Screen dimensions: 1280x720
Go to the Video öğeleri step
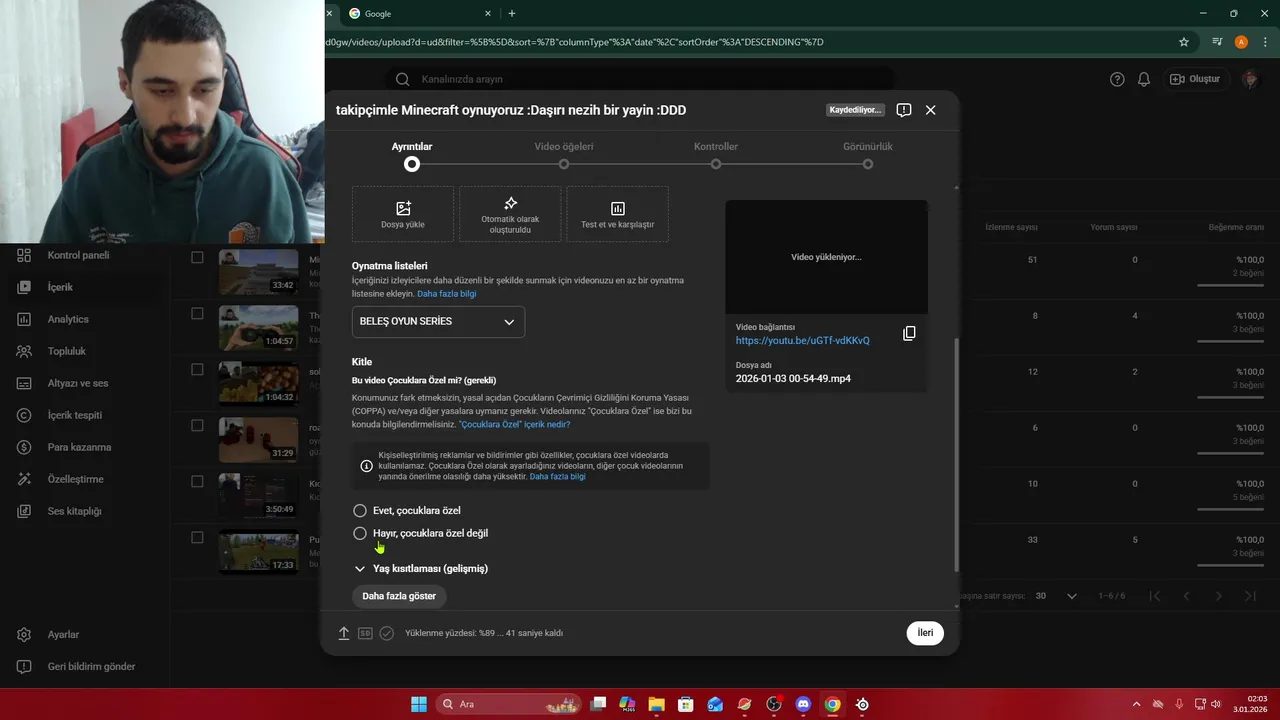click(x=564, y=155)
